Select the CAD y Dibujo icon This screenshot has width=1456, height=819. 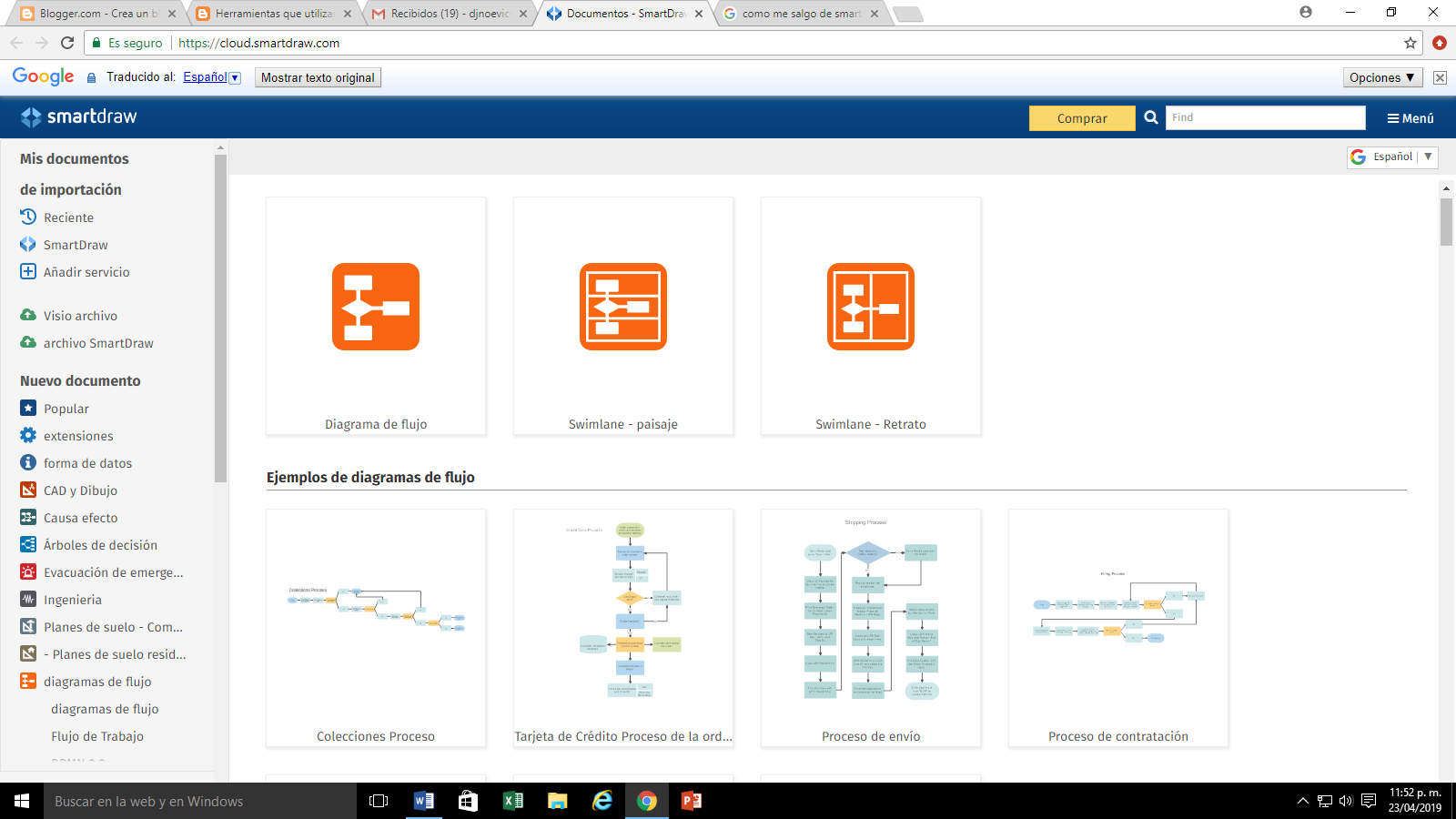(28, 490)
